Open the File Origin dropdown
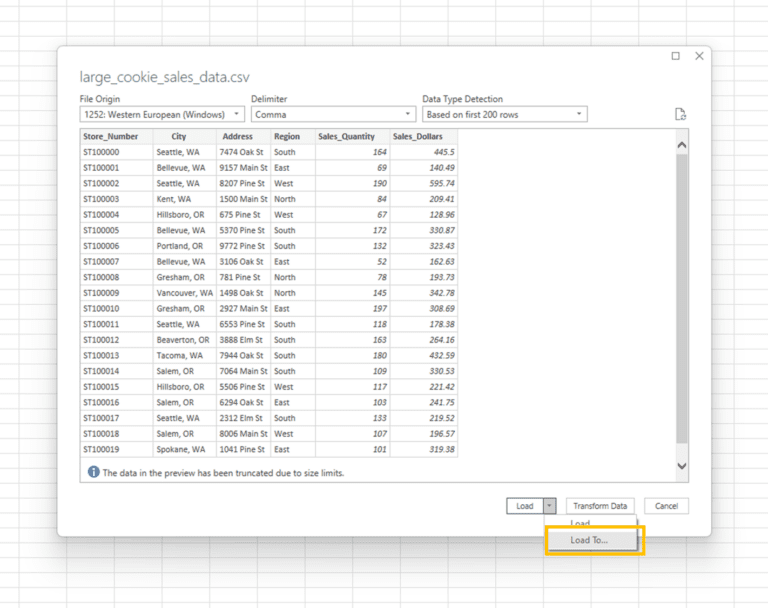The image size is (768, 608). (162, 115)
